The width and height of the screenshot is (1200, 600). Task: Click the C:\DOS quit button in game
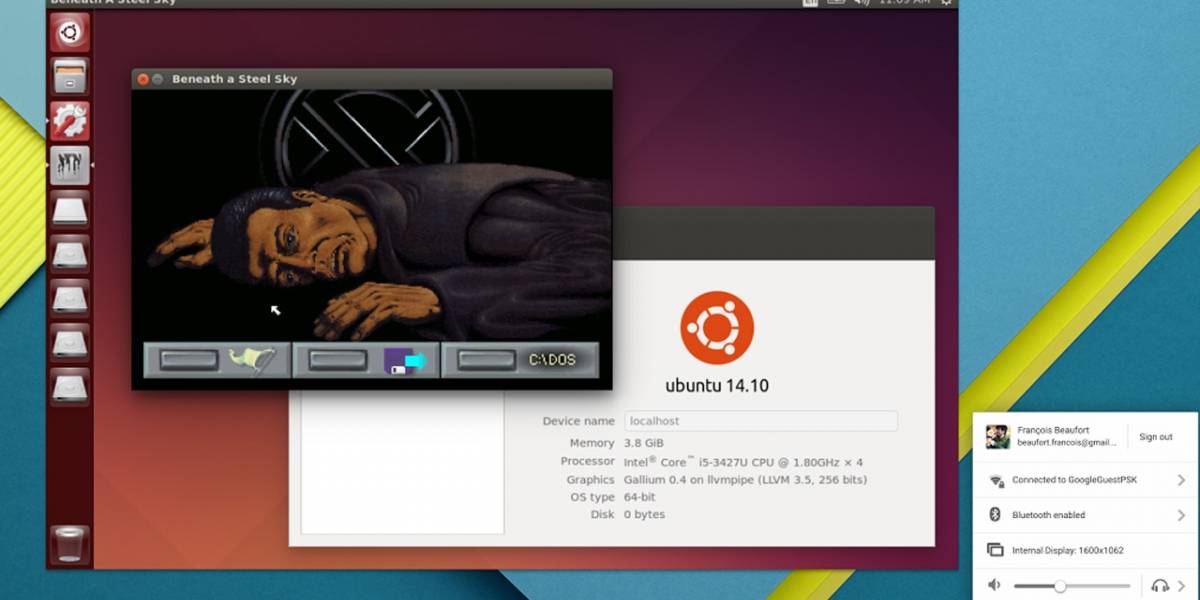(521, 360)
